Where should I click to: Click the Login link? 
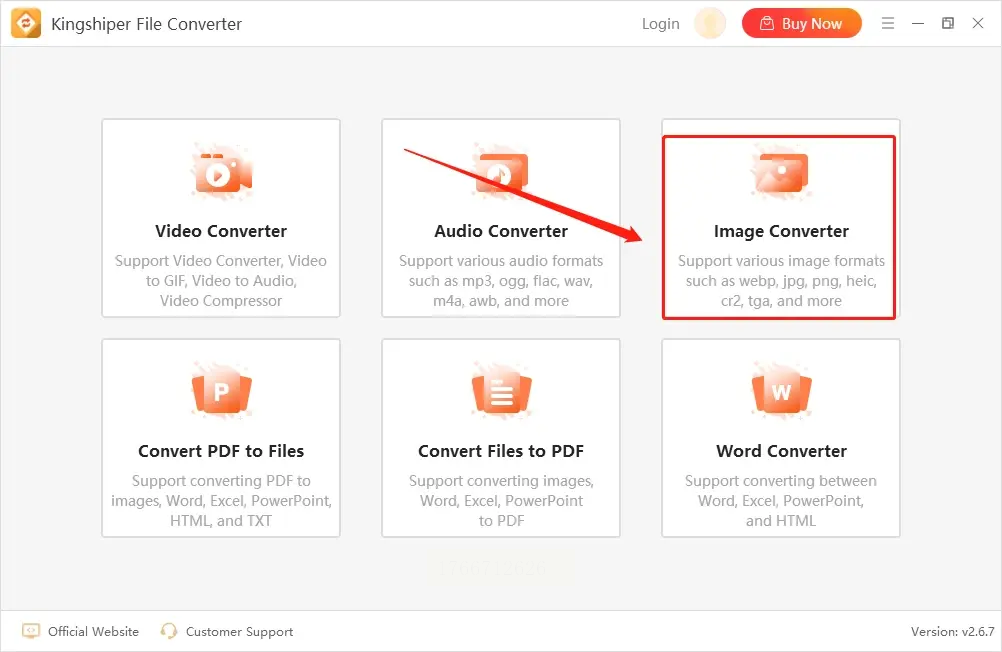coord(661,24)
